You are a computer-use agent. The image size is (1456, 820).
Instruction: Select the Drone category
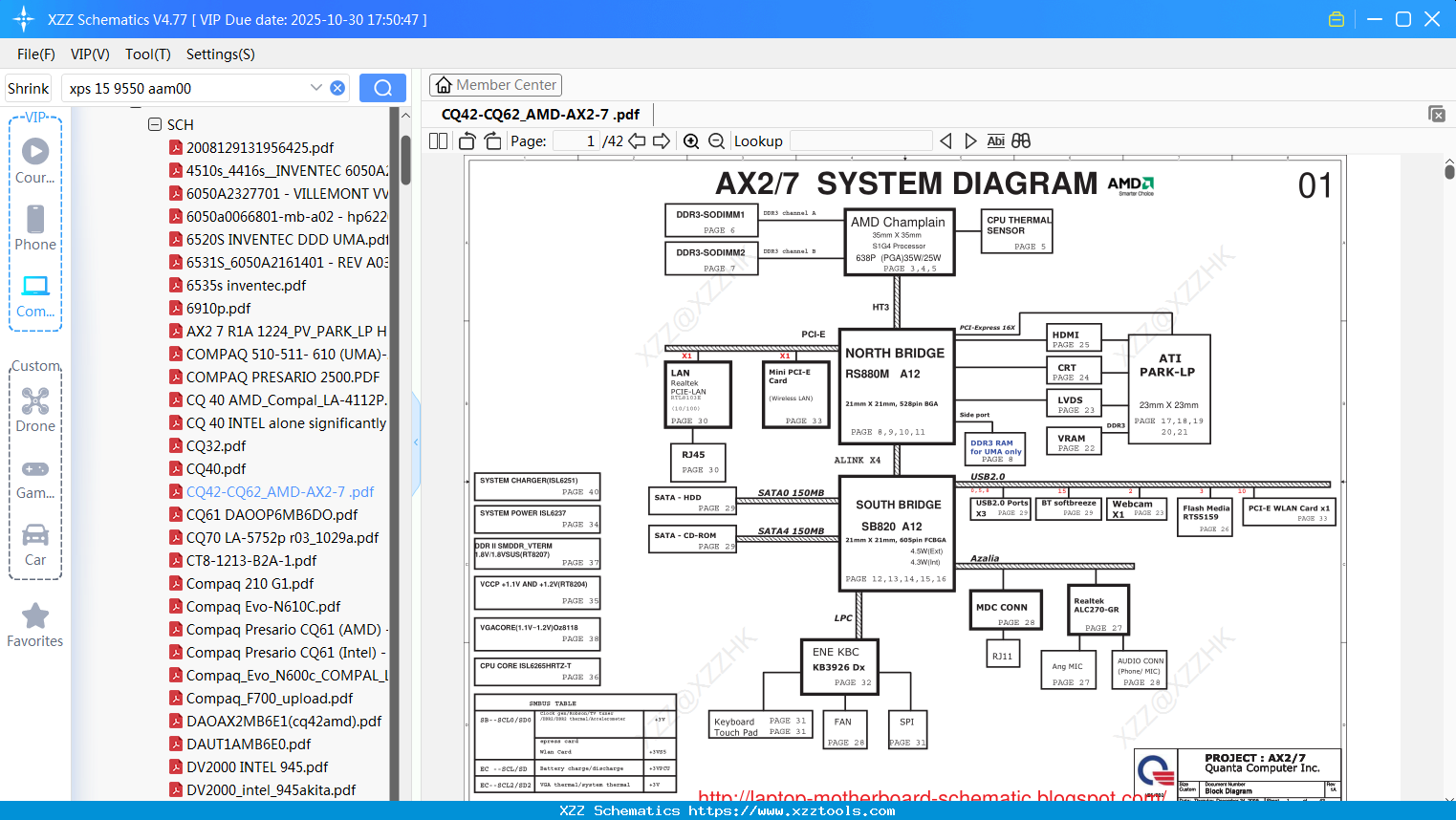pyautogui.click(x=35, y=410)
